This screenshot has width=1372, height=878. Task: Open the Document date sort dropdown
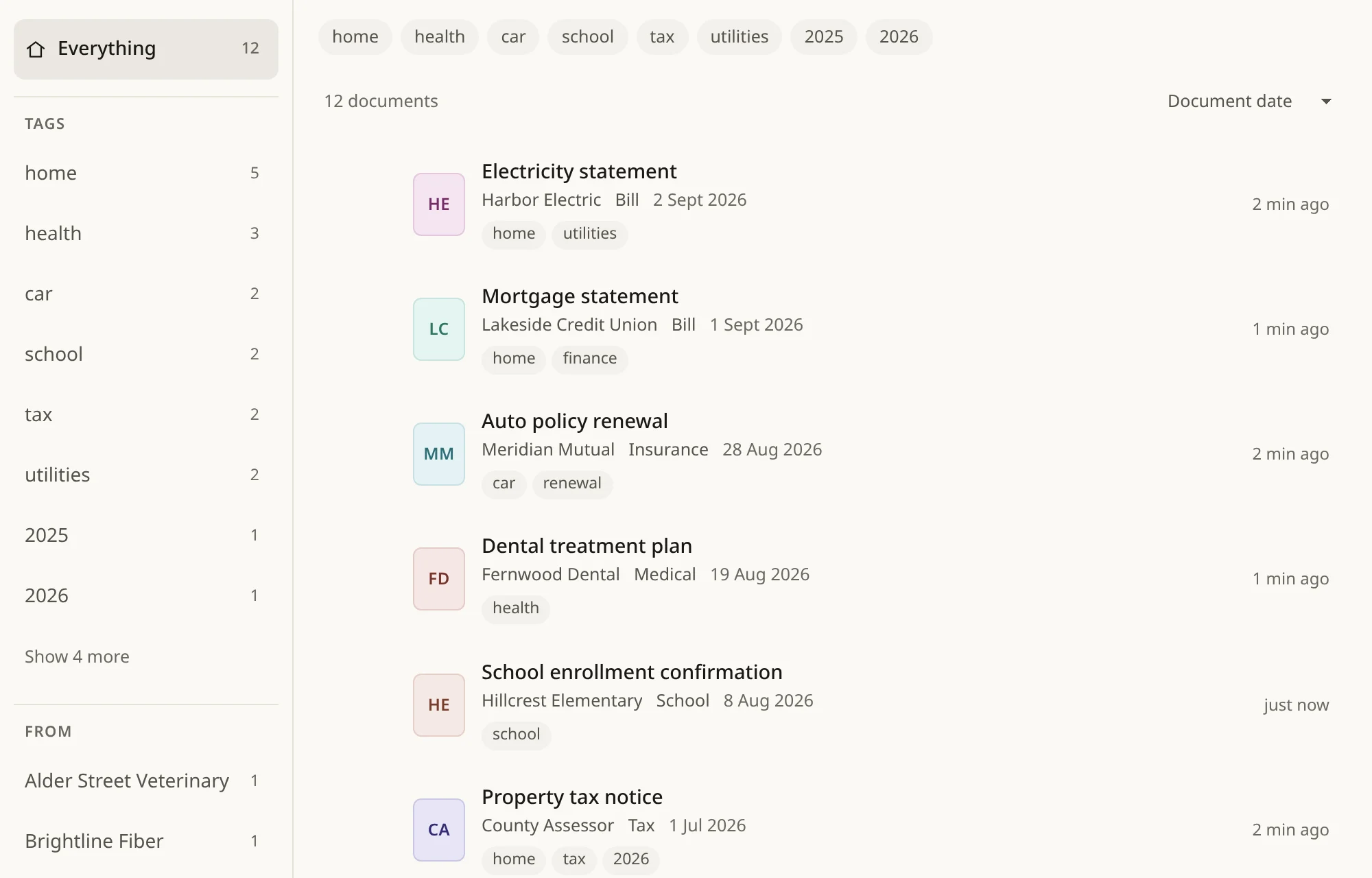click(x=1249, y=102)
